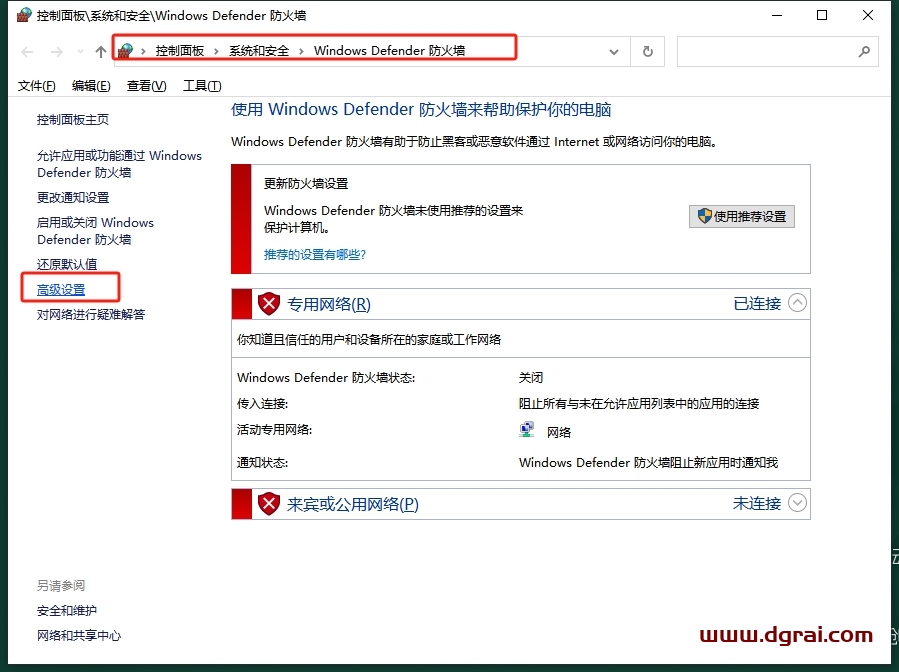Viewport: 899px width, 672px height.
Task: Click the address bar firewall icon
Action: (x=125, y=51)
